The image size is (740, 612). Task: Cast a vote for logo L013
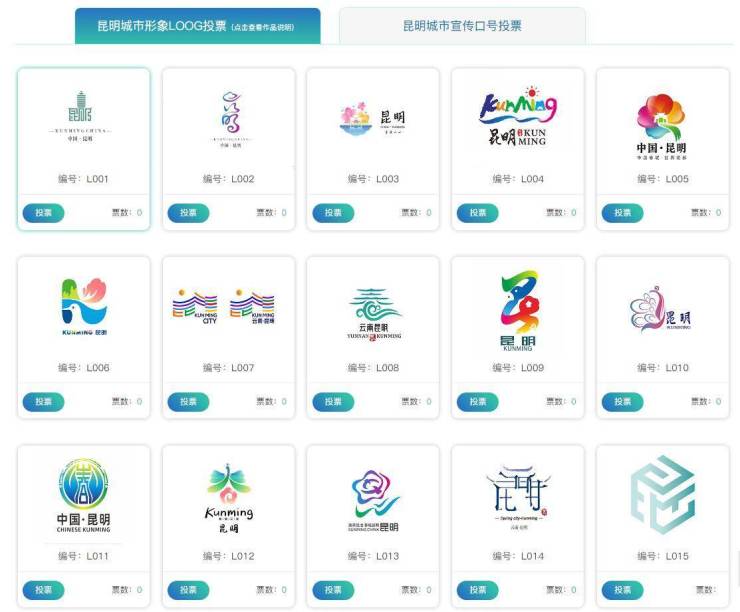pyautogui.click(x=333, y=590)
